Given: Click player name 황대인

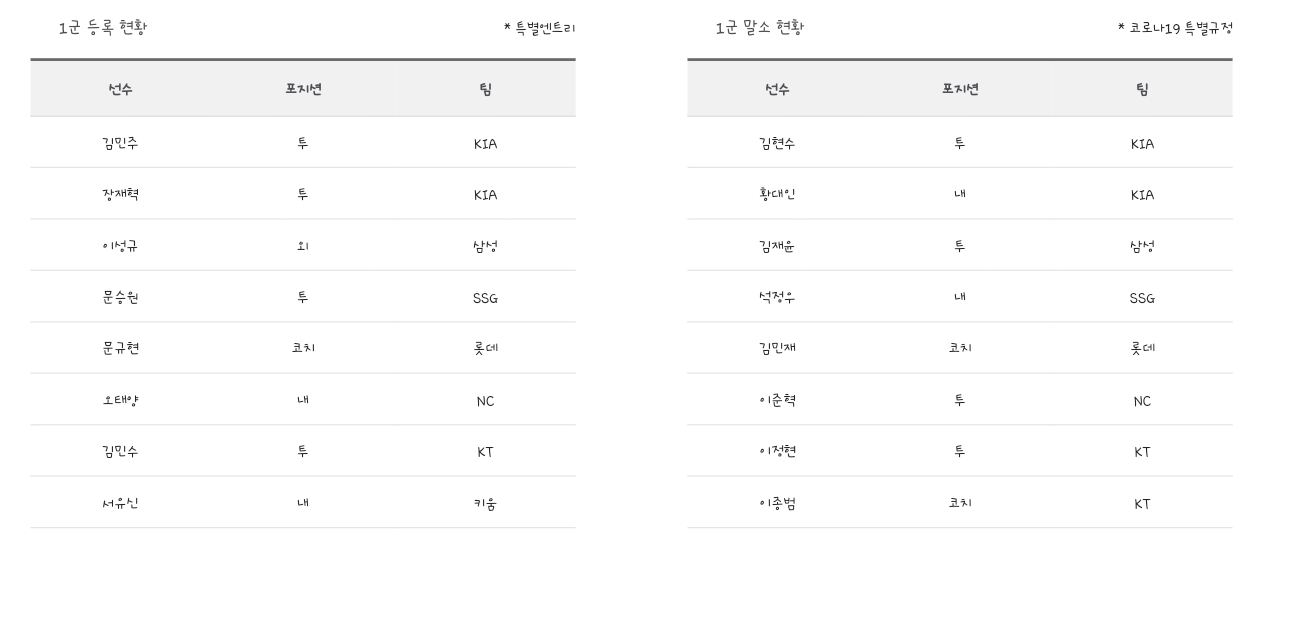Looking at the screenshot, I should [x=777, y=194].
